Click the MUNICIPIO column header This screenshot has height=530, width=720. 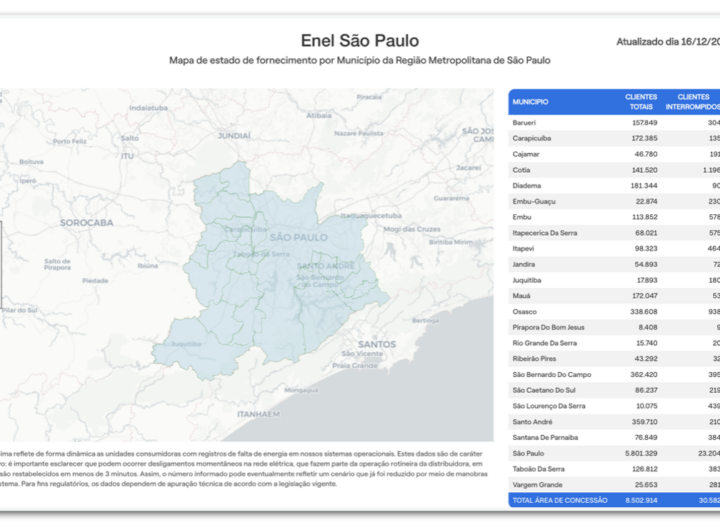point(530,102)
